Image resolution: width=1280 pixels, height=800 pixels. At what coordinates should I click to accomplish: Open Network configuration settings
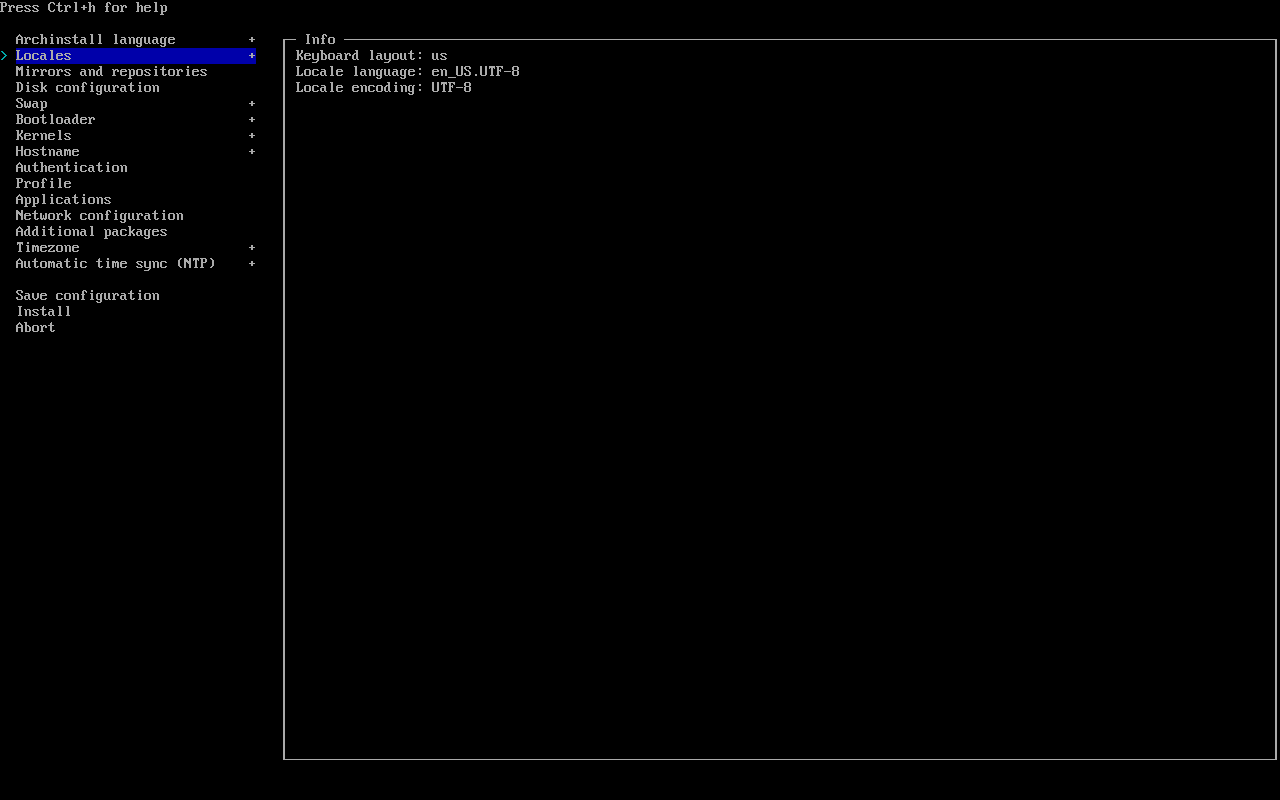99,216
